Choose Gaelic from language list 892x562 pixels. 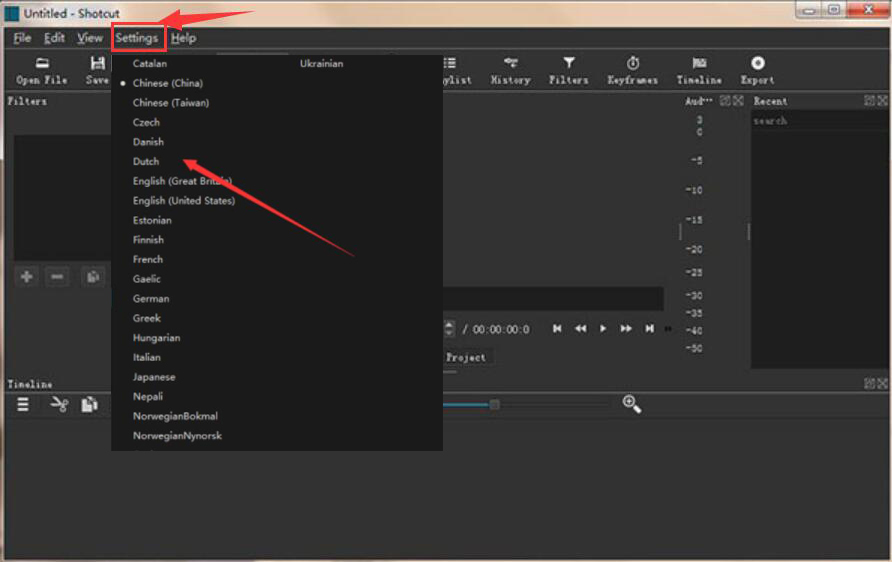tap(146, 279)
